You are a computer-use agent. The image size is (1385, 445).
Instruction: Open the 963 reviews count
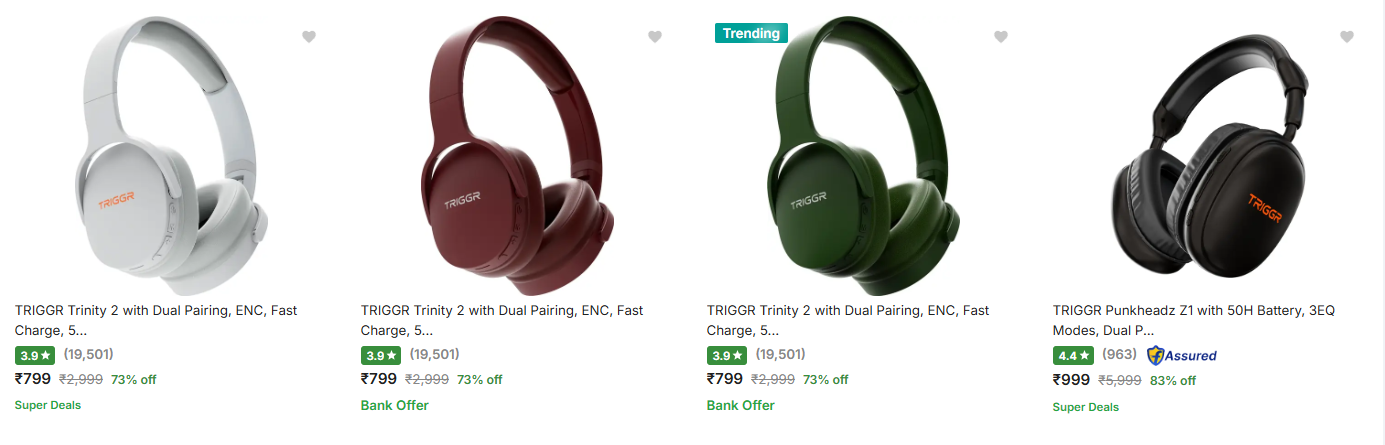(1119, 355)
